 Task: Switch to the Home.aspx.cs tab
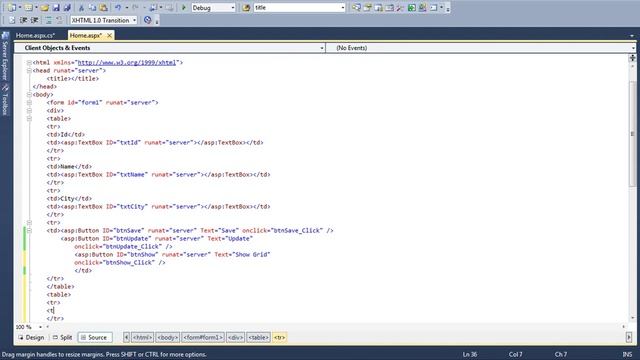35,36
